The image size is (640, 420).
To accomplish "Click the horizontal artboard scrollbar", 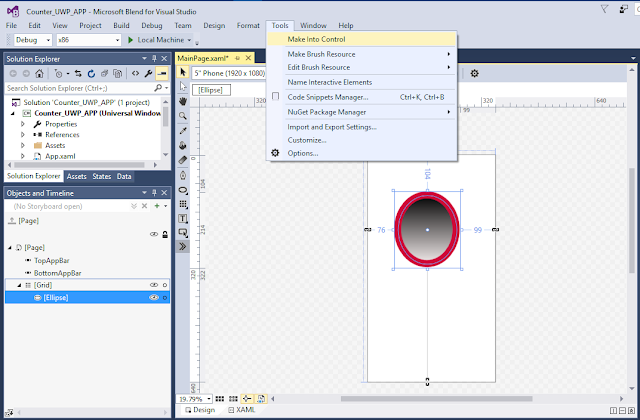I will pyautogui.click(x=437, y=399).
